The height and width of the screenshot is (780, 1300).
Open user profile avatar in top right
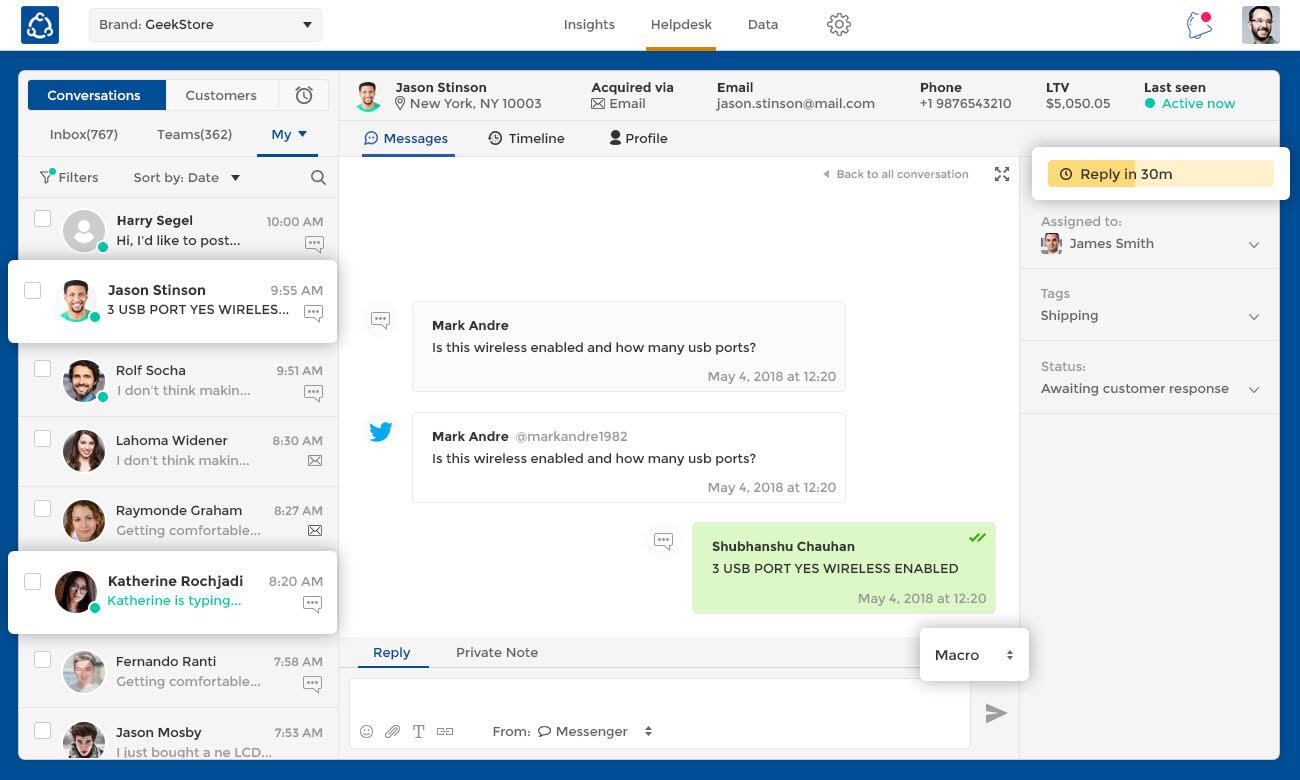1261,25
